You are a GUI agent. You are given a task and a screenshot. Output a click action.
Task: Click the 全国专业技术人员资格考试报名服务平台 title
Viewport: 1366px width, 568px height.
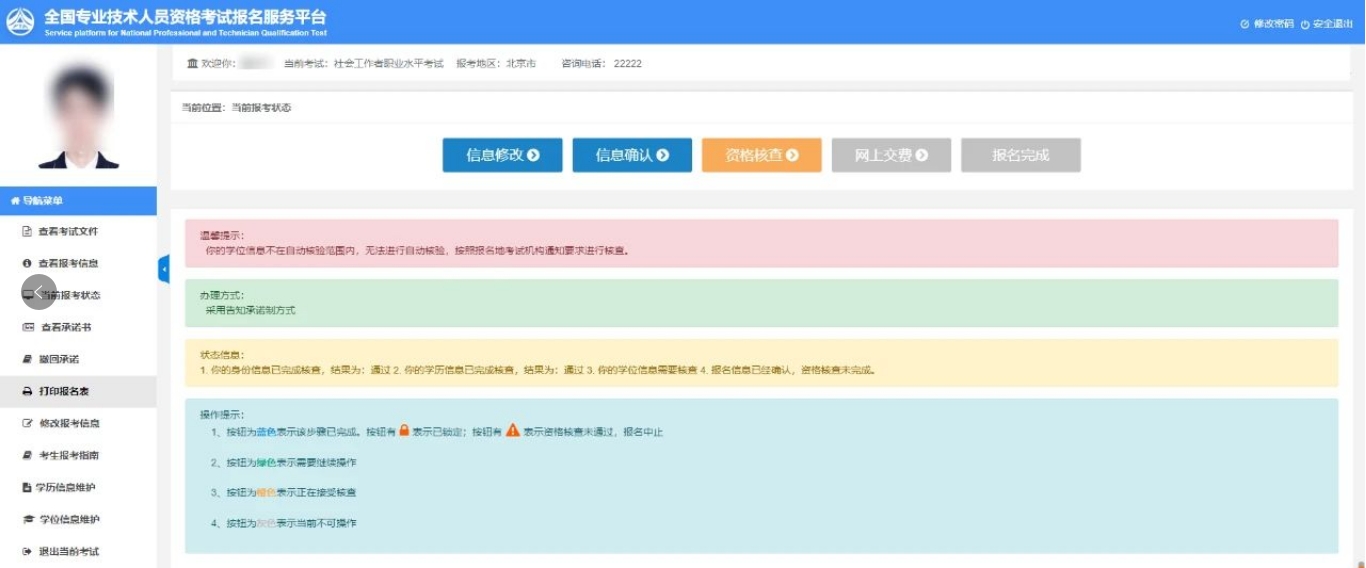(x=185, y=18)
